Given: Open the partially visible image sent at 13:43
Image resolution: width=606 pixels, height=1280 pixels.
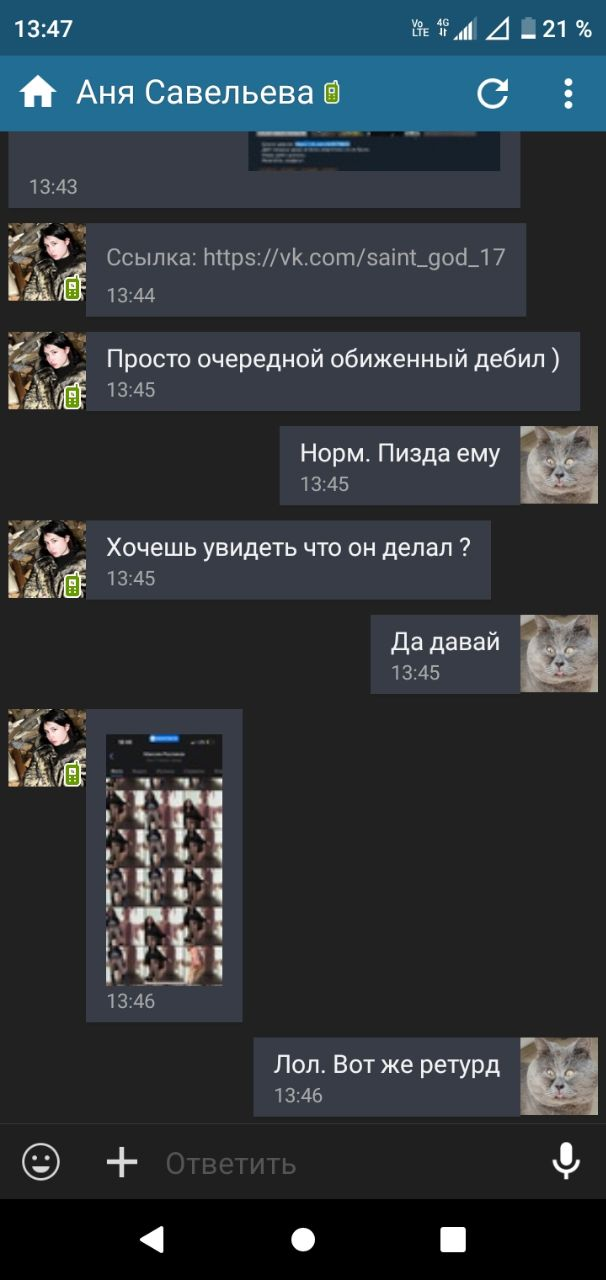Looking at the screenshot, I should click(x=374, y=150).
